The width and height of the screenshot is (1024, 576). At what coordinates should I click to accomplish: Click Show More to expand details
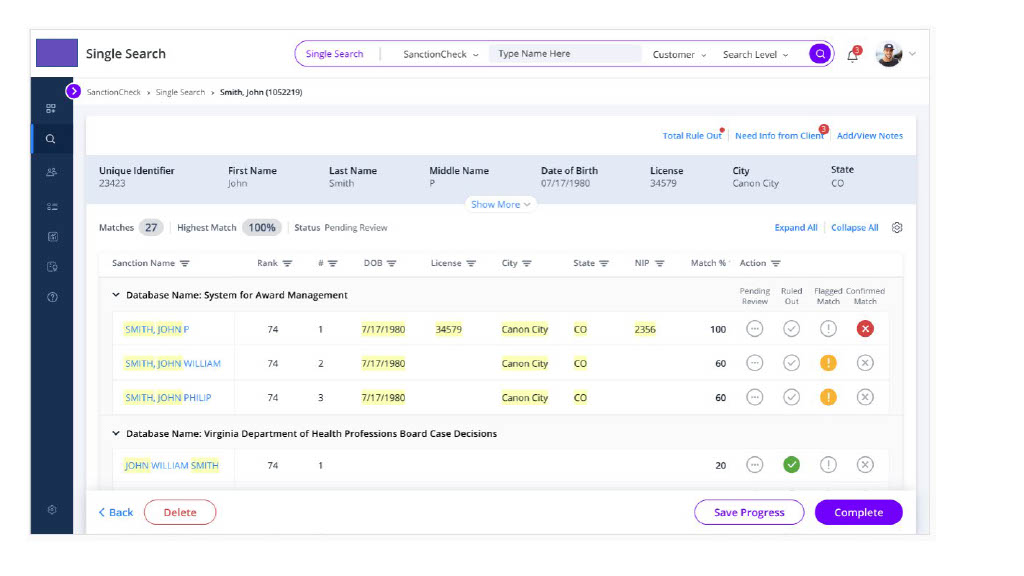coord(500,204)
